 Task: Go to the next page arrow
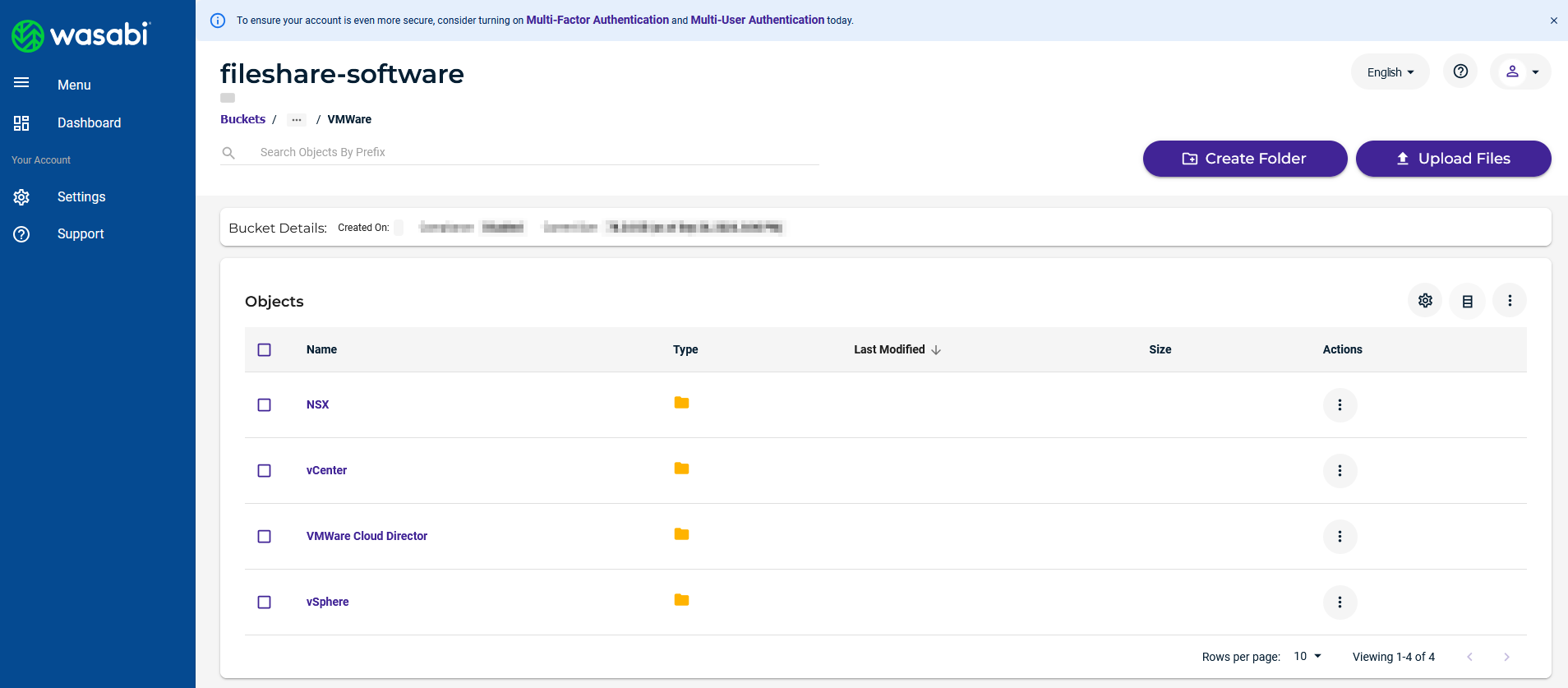click(1506, 657)
